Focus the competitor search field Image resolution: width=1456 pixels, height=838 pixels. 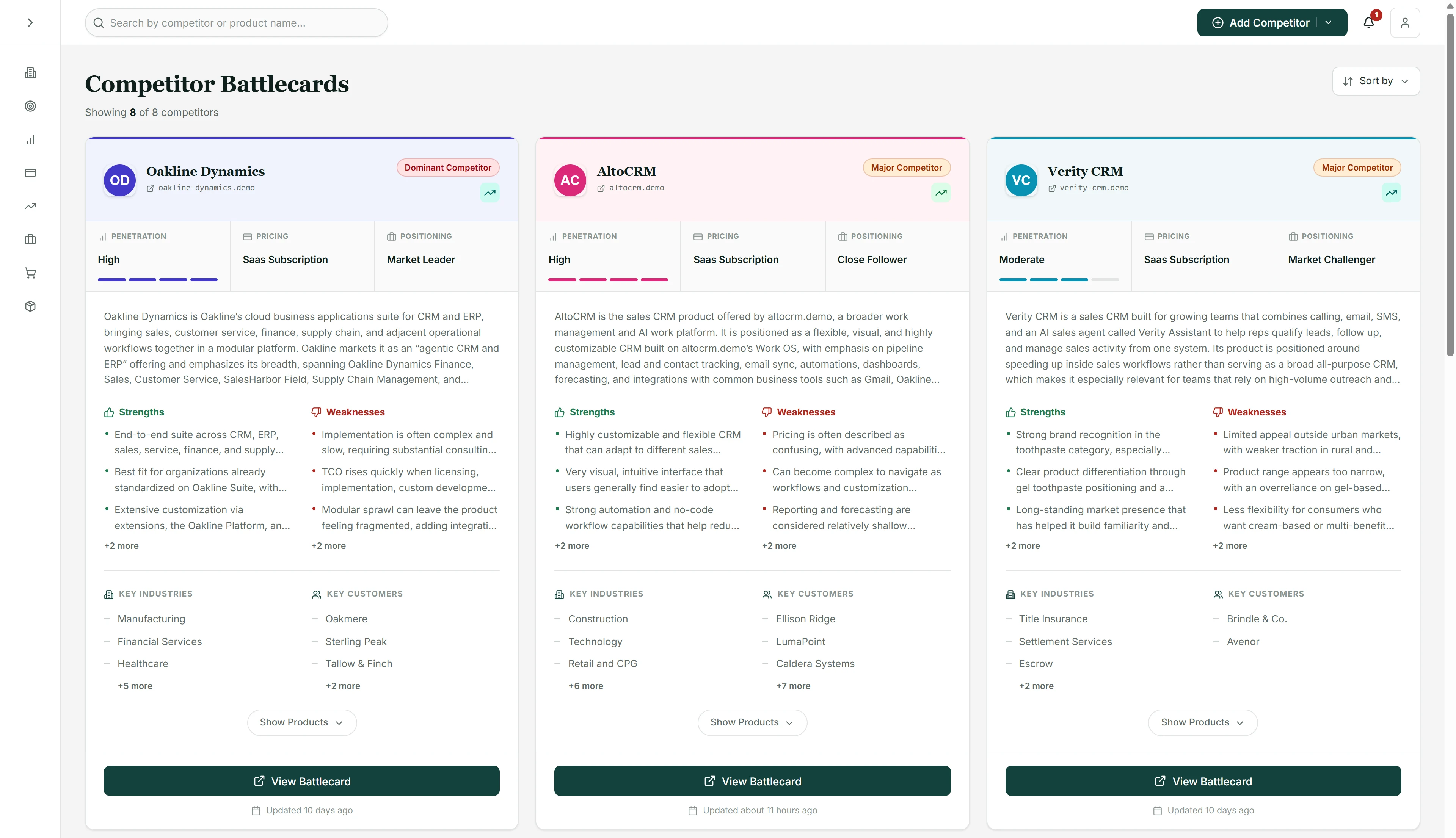pos(236,22)
